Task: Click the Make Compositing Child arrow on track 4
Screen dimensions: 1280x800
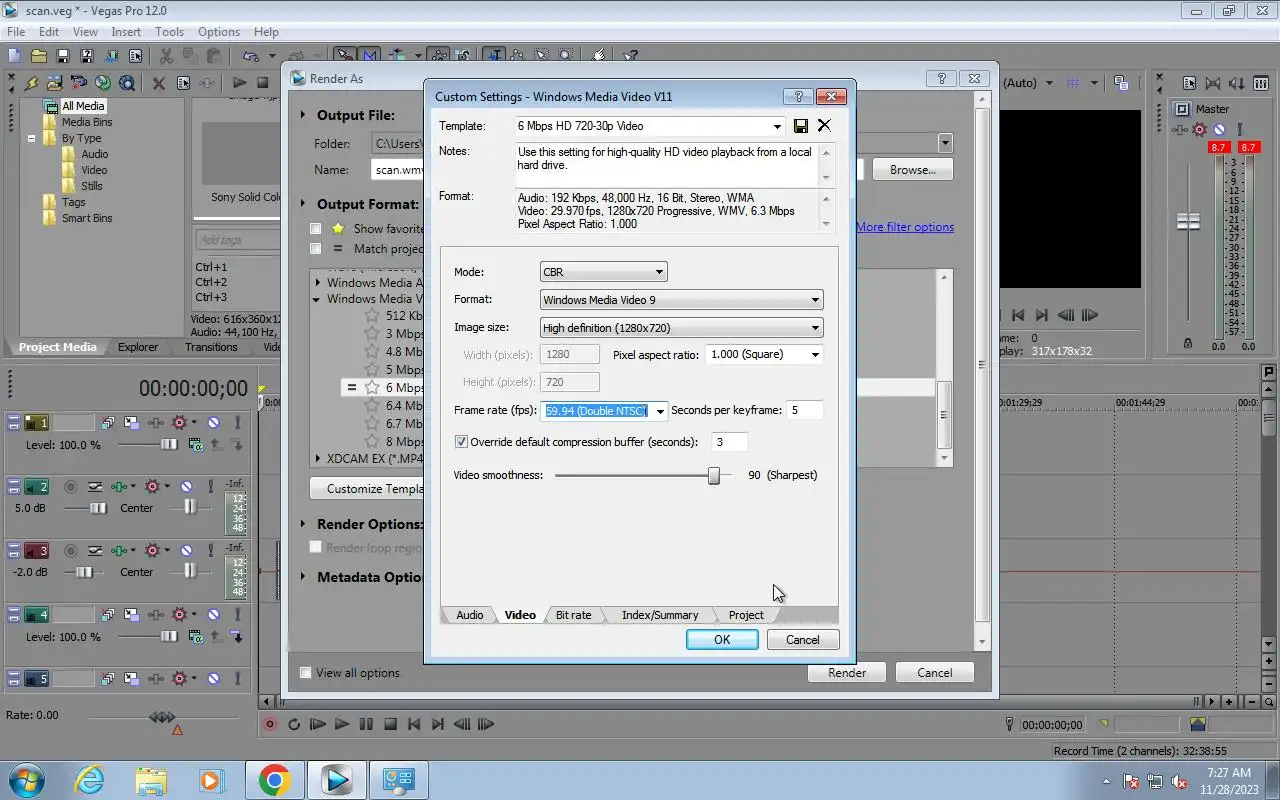Action: click(237, 637)
